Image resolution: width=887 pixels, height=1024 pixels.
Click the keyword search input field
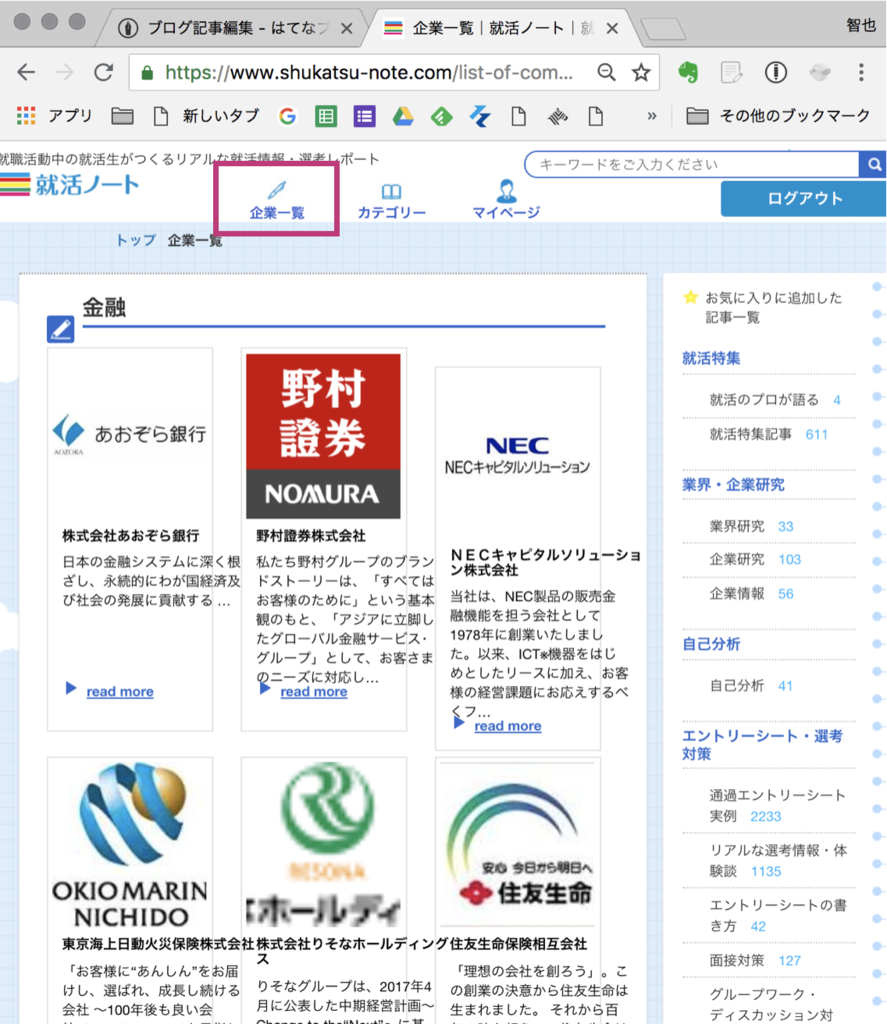[x=692, y=164]
